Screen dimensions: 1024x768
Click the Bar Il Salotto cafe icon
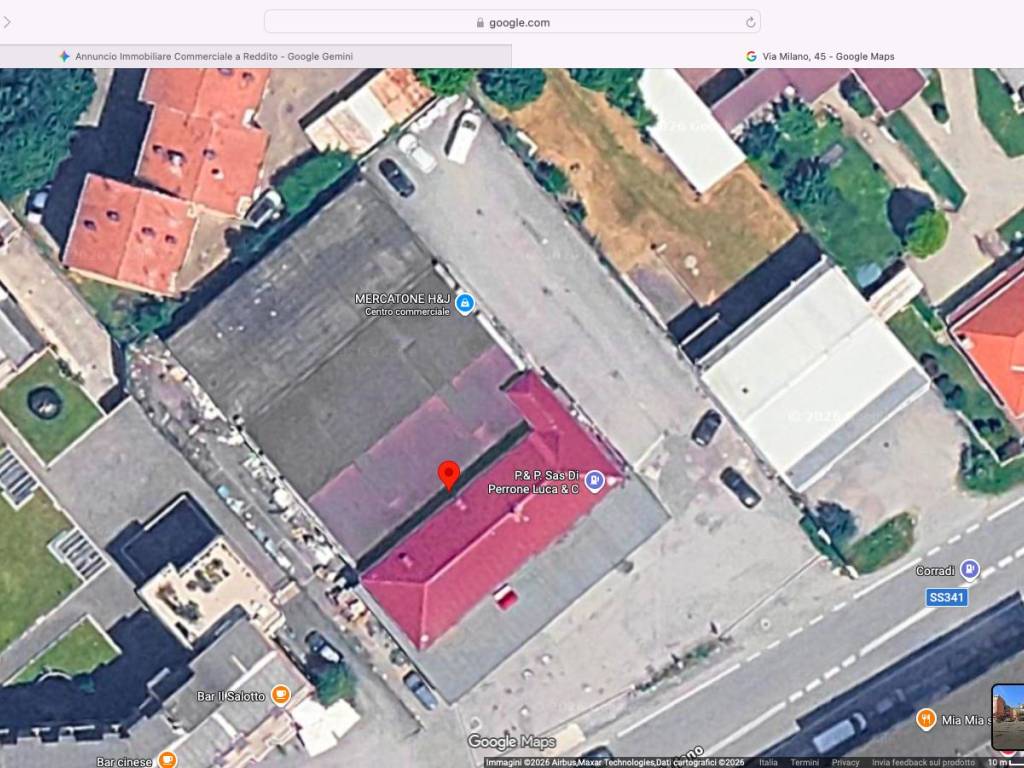pyautogui.click(x=281, y=696)
